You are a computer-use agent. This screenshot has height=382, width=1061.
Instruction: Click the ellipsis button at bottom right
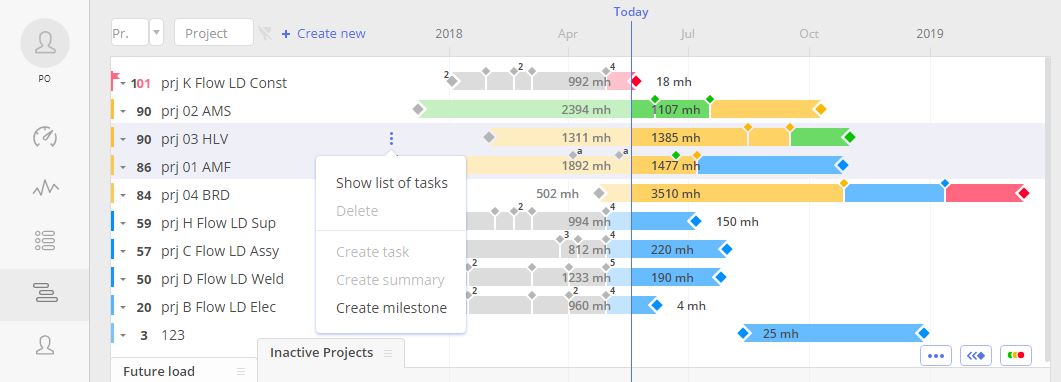(936, 355)
